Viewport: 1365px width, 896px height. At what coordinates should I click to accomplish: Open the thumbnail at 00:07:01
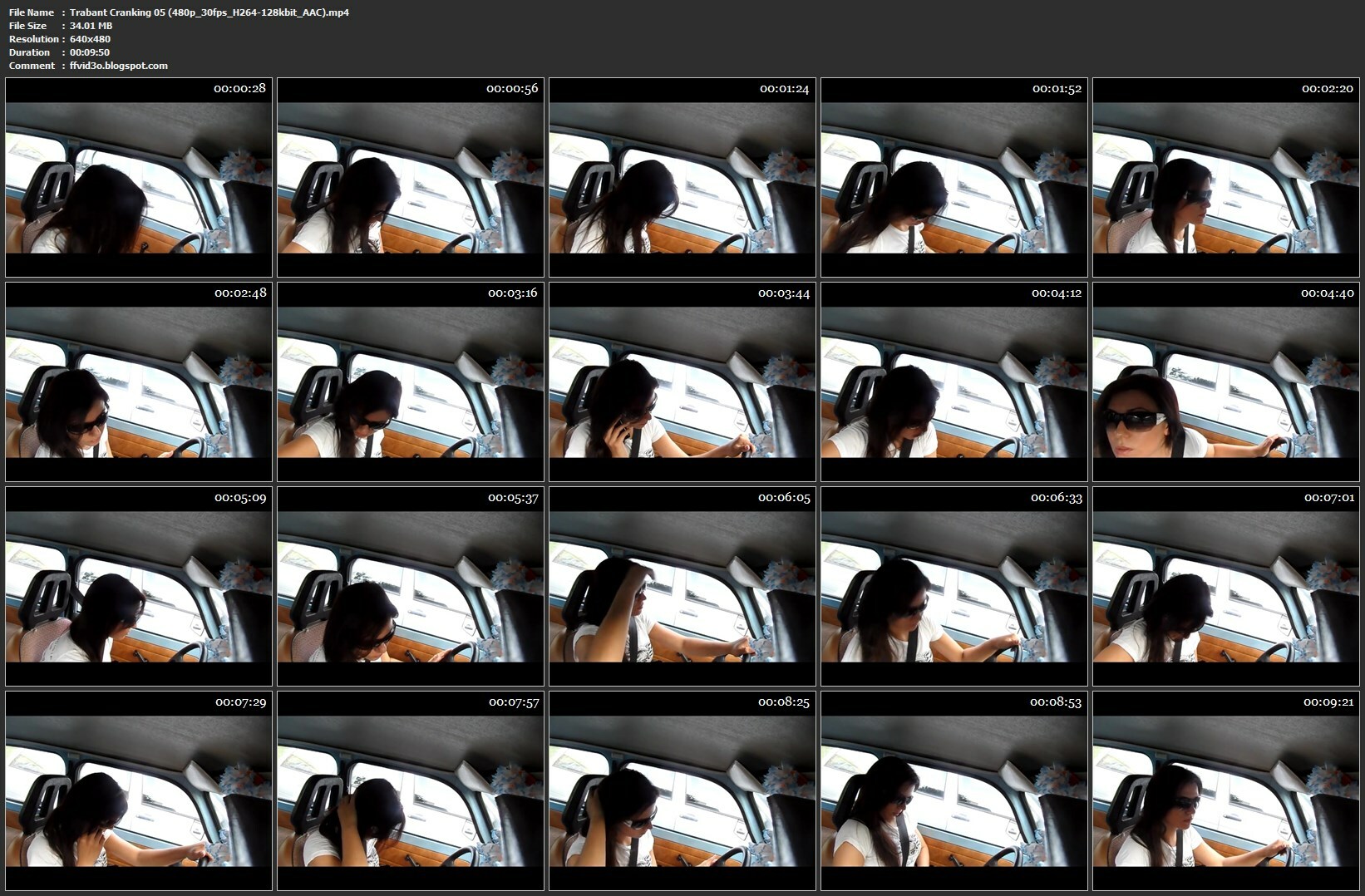(1226, 586)
